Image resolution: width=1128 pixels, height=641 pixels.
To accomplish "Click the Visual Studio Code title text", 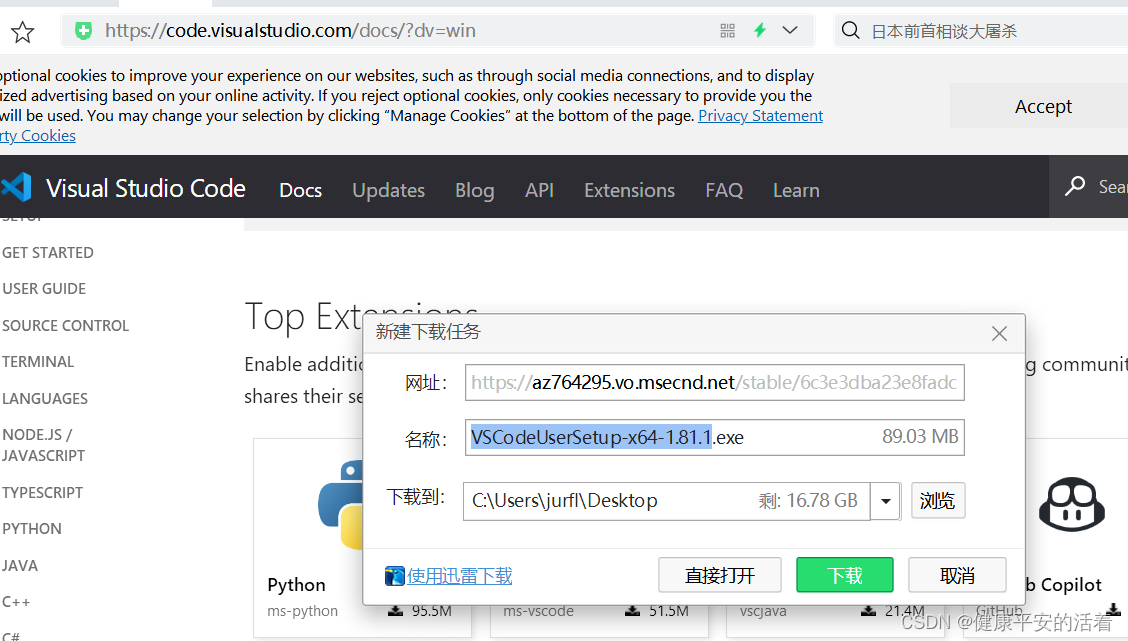I will coord(146,188).
